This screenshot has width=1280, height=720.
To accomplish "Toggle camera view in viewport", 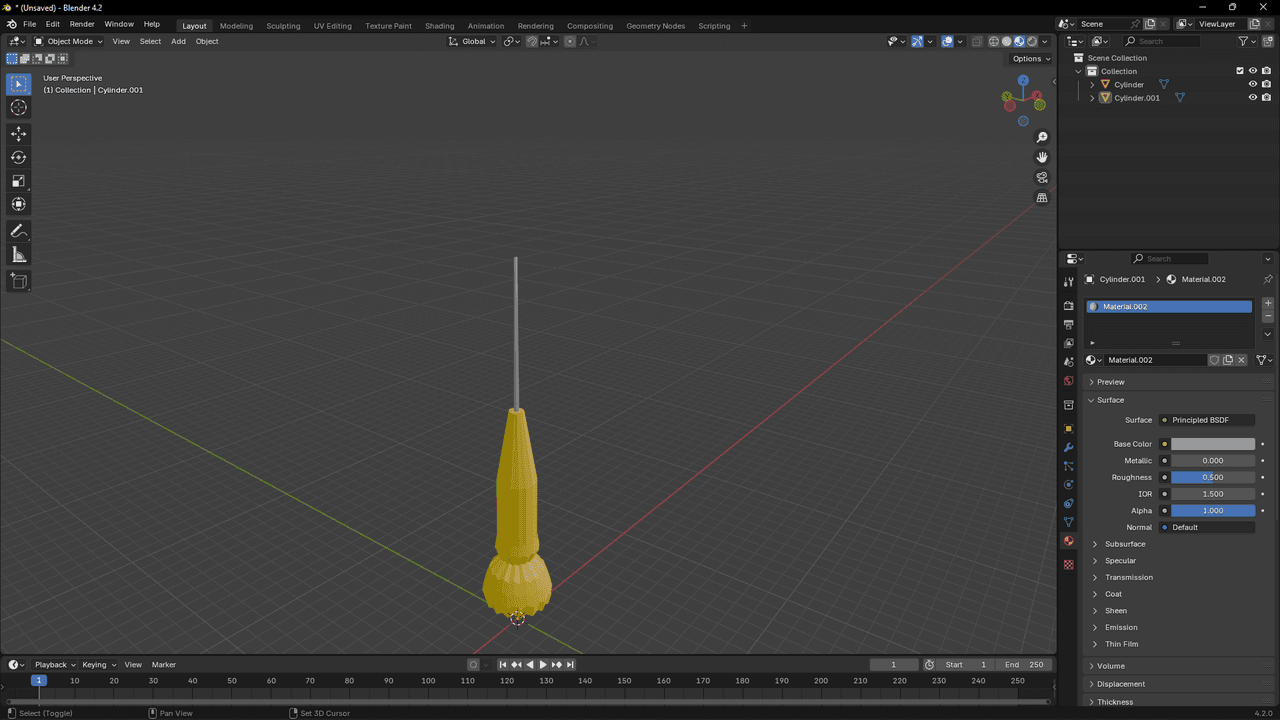I will coord(1042,178).
